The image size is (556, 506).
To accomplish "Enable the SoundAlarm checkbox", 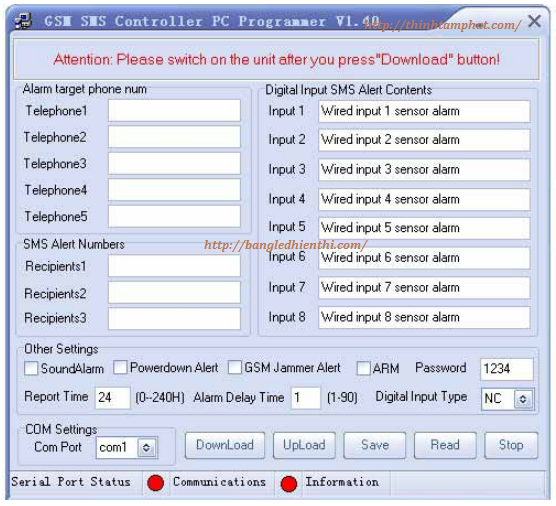I will coord(31,368).
